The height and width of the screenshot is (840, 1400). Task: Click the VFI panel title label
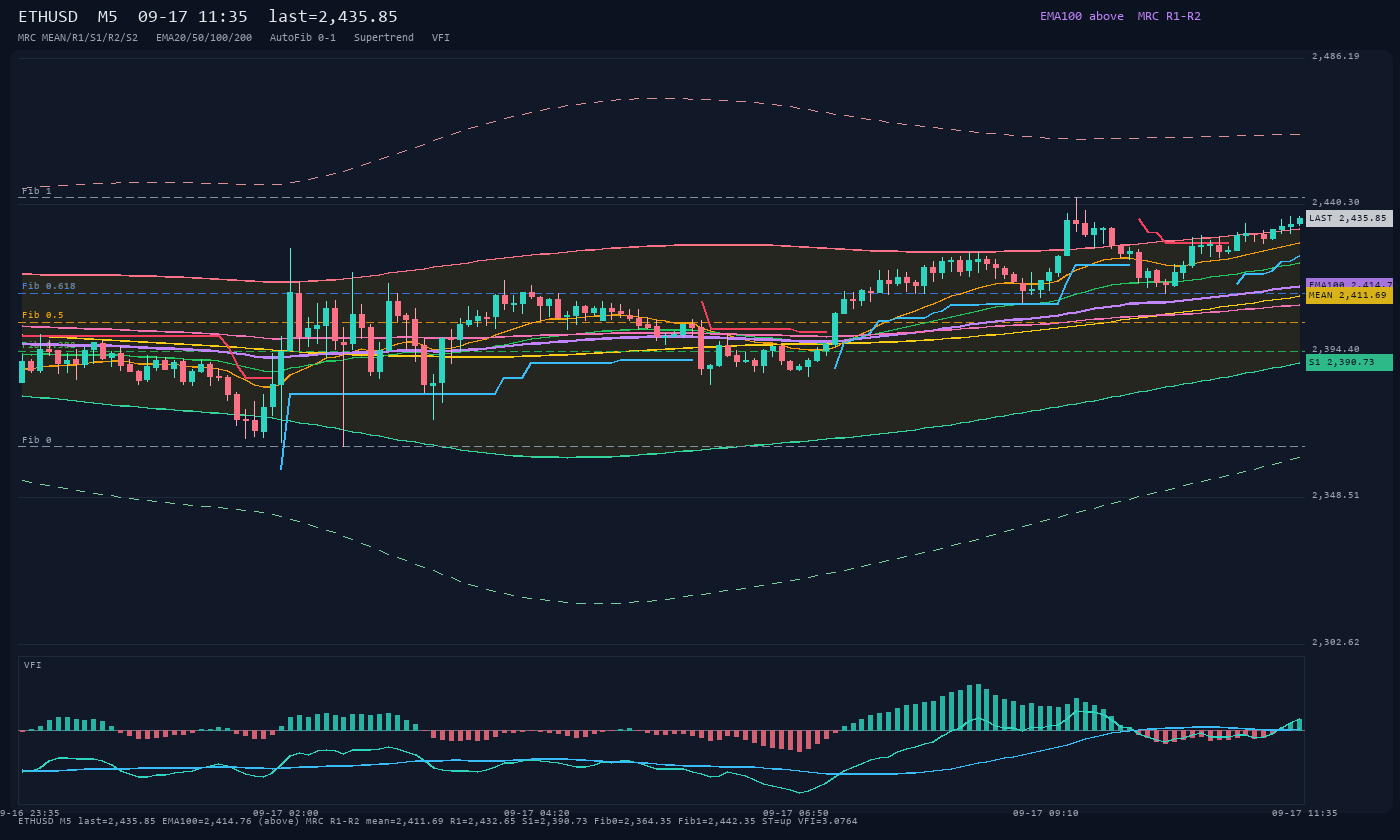pos(33,665)
